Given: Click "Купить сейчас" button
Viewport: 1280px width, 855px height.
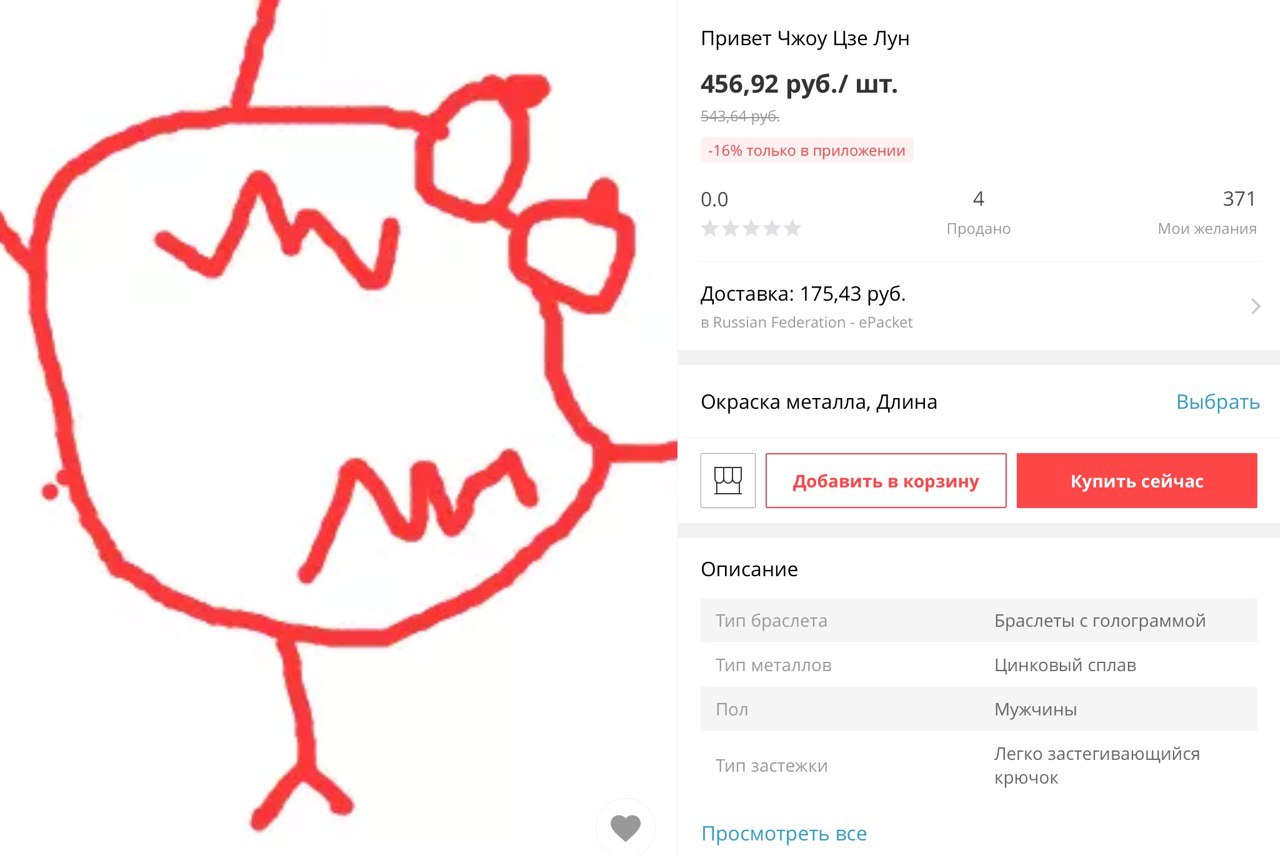Looking at the screenshot, I should tap(1137, 481).
